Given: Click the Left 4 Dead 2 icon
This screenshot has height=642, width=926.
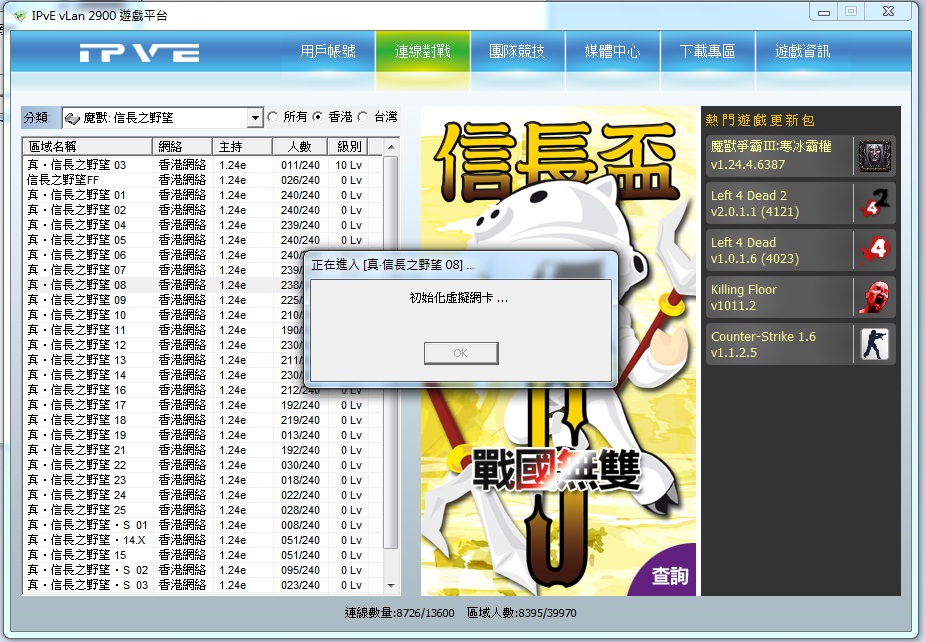Looking at the screenshot, I should [874, 203].
